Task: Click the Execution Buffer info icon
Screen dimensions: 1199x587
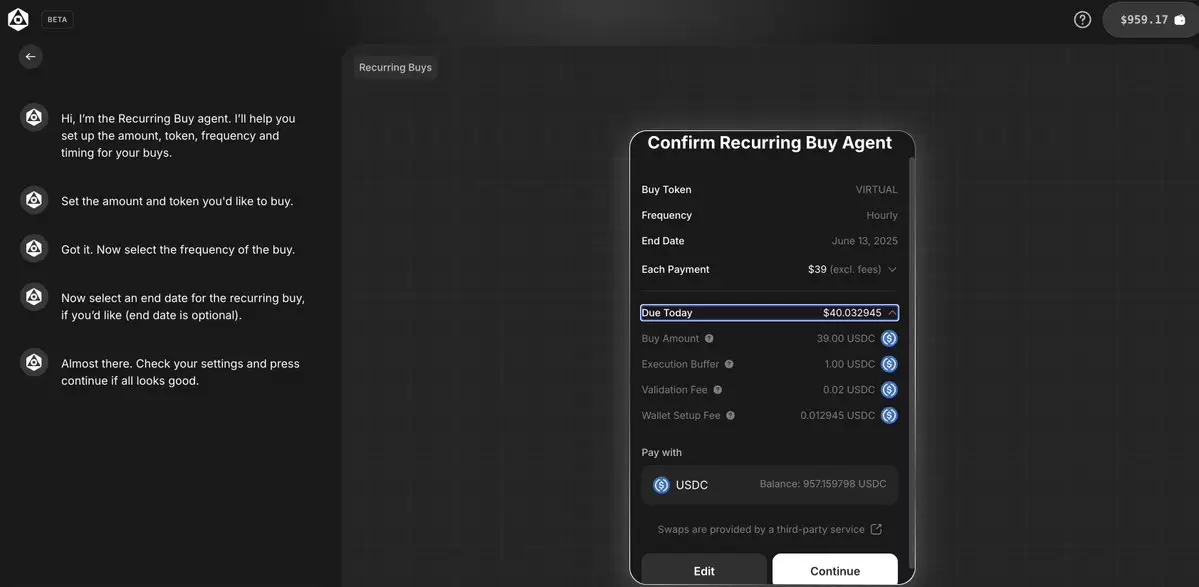Action: [729, 365]
